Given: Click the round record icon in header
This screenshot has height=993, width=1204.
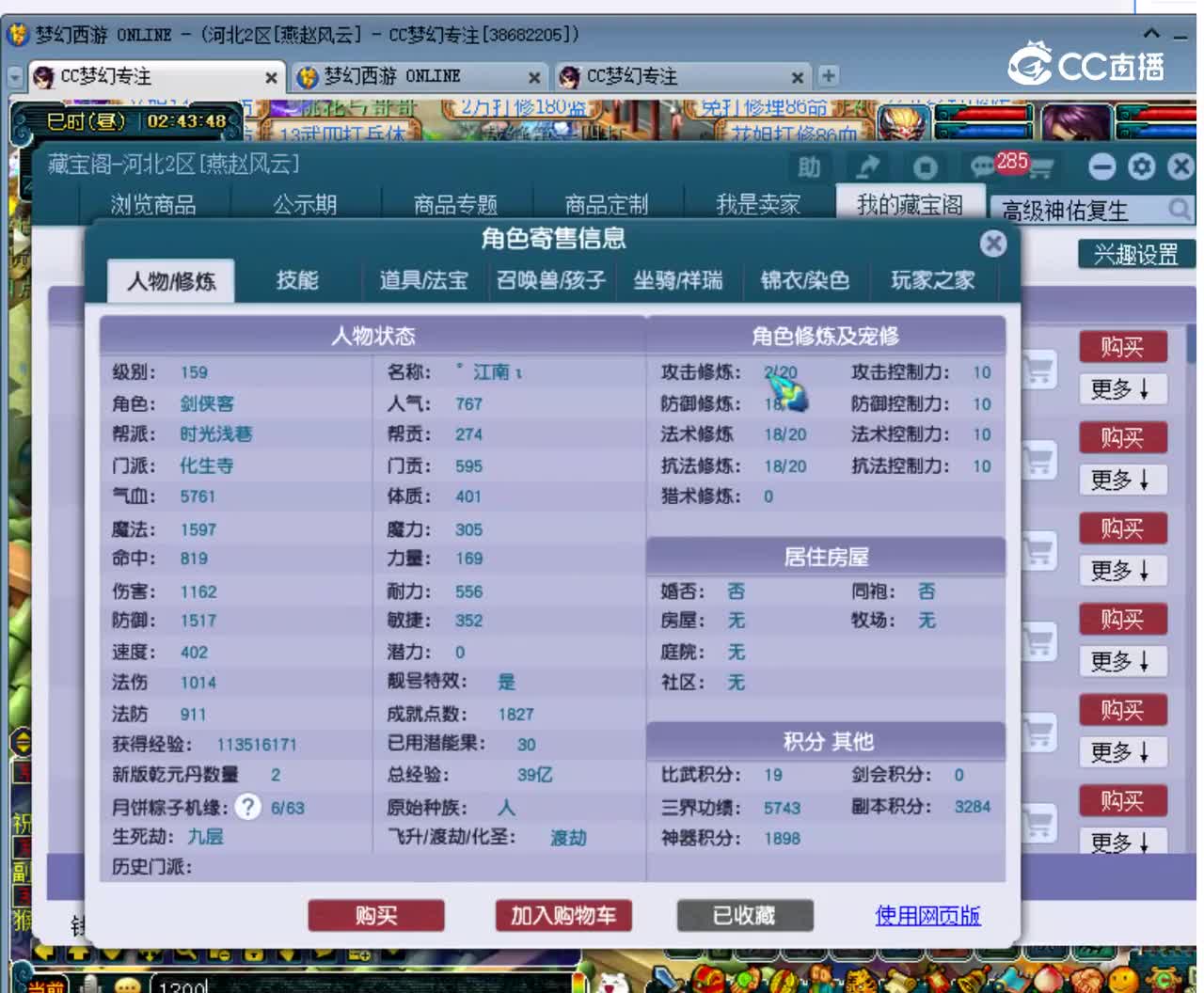Looking at the screenshot, I should pos(926,167).
